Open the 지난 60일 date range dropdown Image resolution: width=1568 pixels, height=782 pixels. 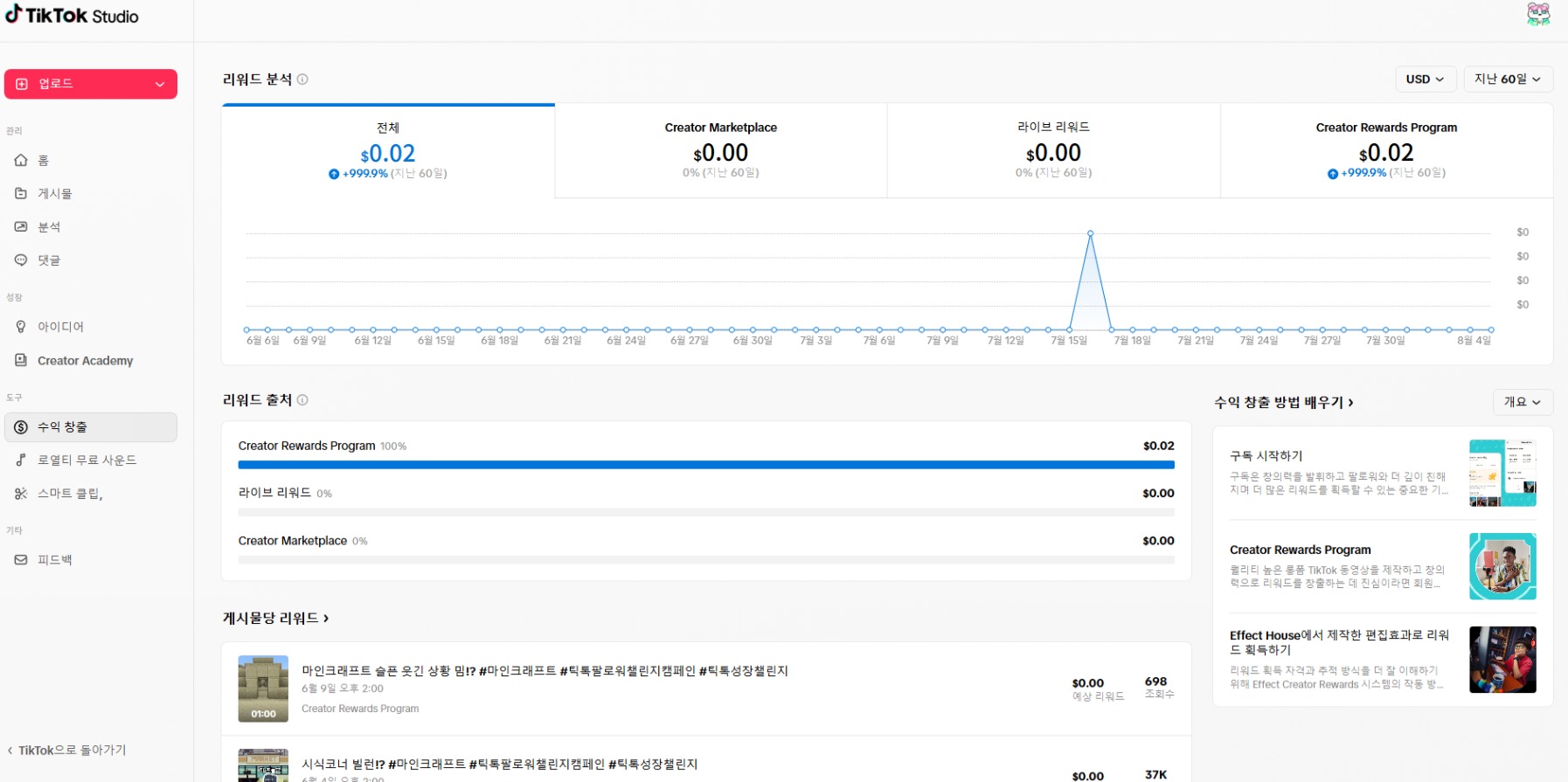1507,80
